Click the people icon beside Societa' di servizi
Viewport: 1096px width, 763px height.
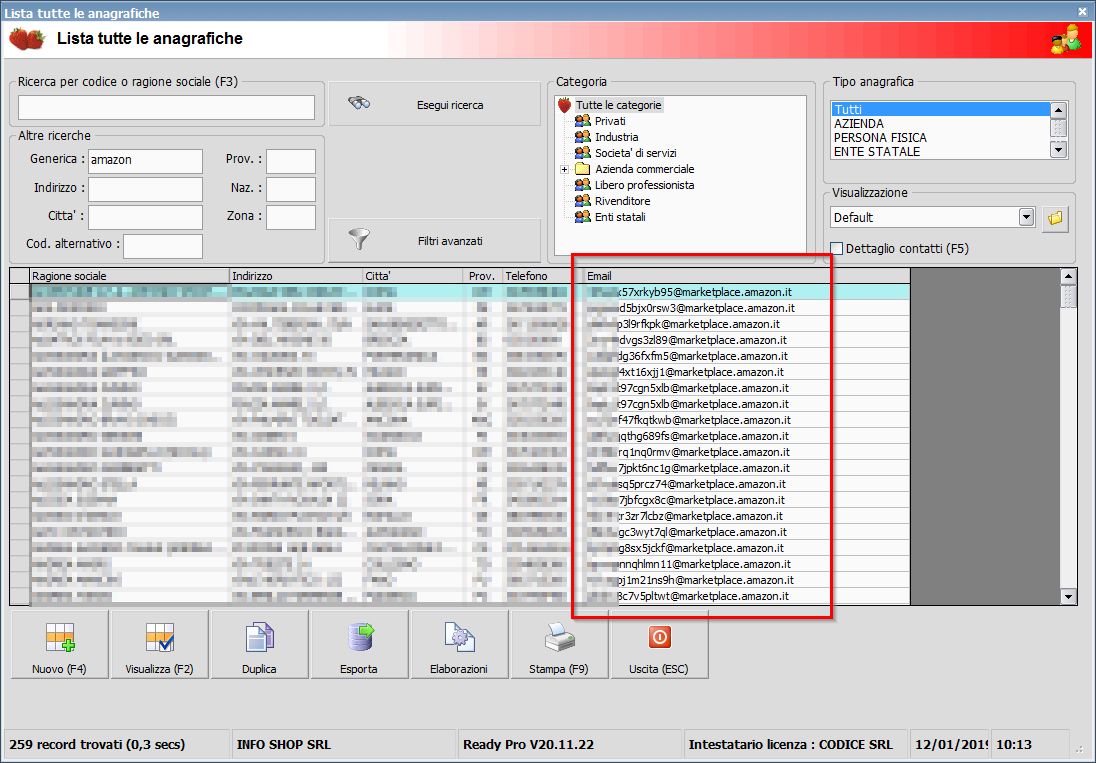582,153
